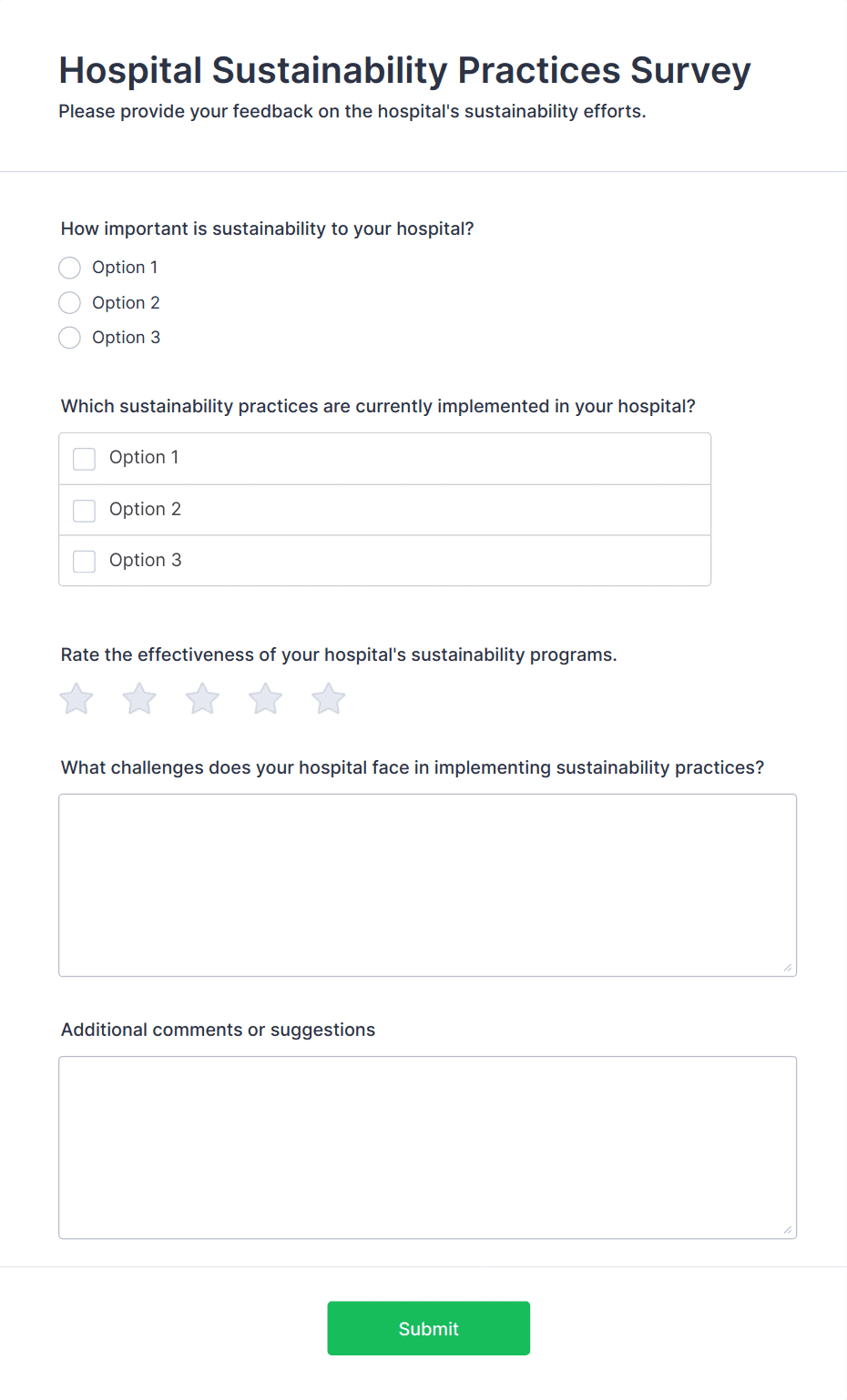847x1400 pixels.
Task: Submit the sustainability survey
Action: (x=428, y=1328)
